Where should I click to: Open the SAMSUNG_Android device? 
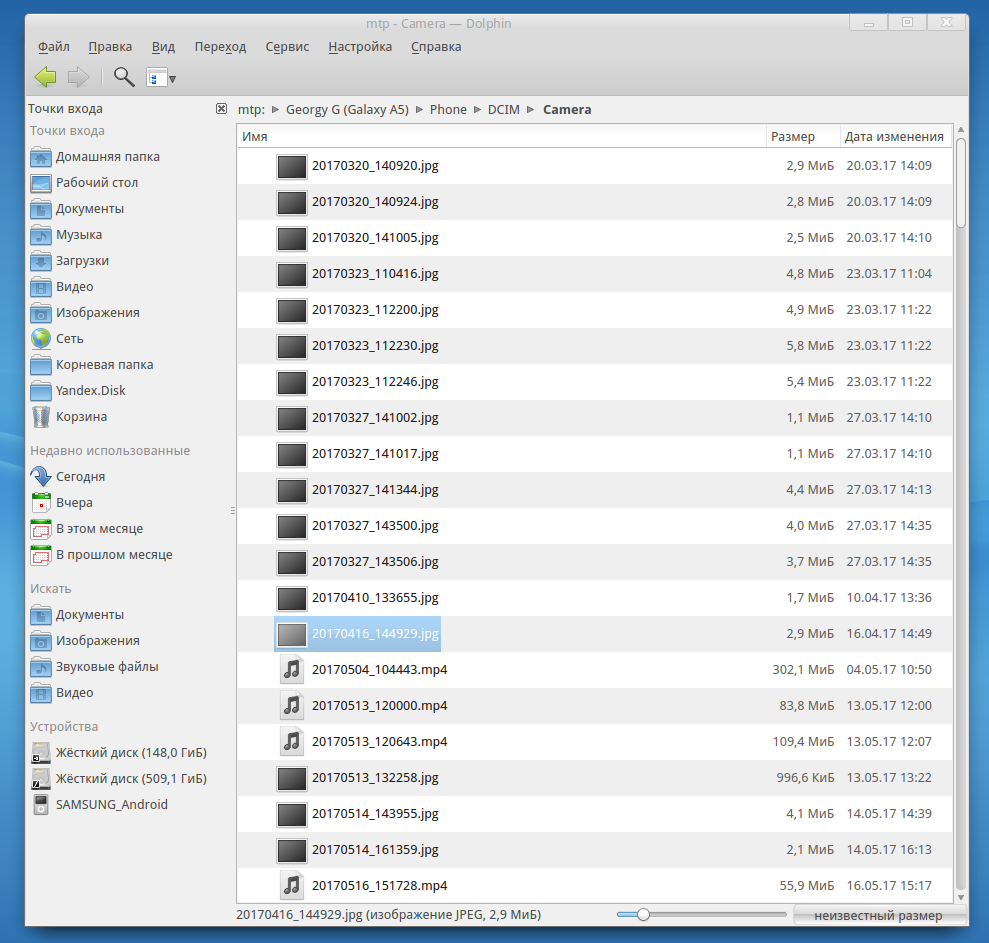99,805
